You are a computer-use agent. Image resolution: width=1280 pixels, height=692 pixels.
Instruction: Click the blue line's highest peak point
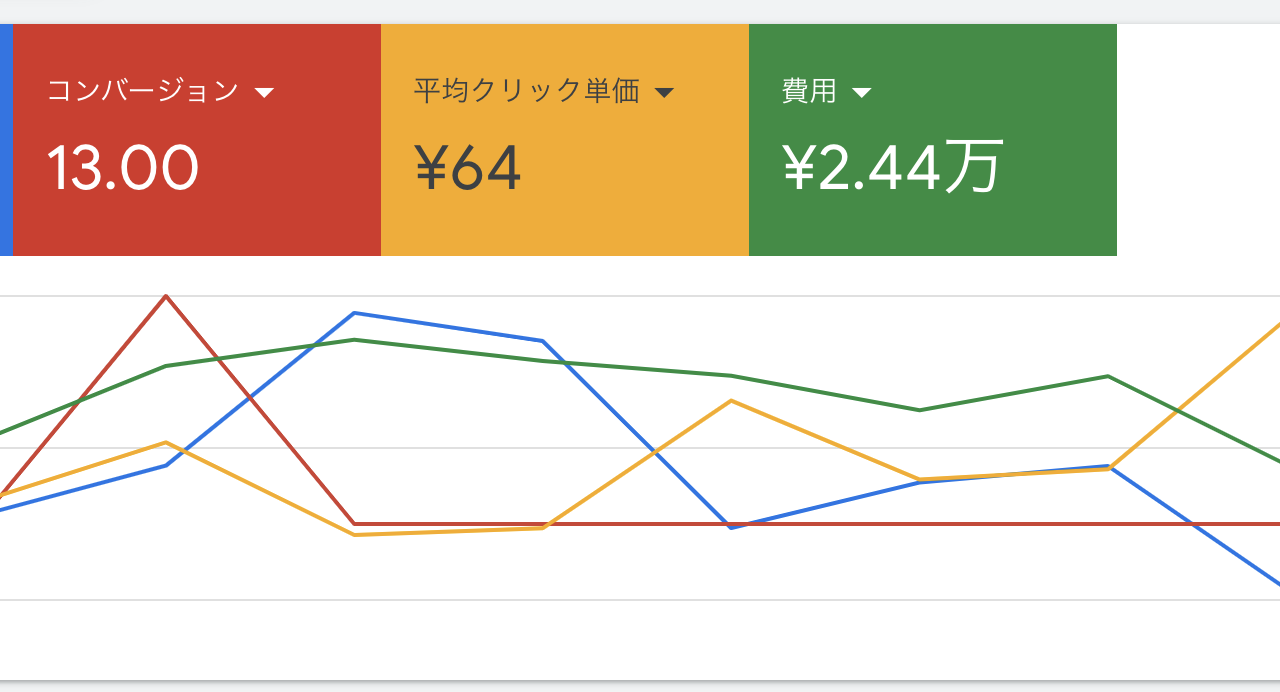(354, 313)
